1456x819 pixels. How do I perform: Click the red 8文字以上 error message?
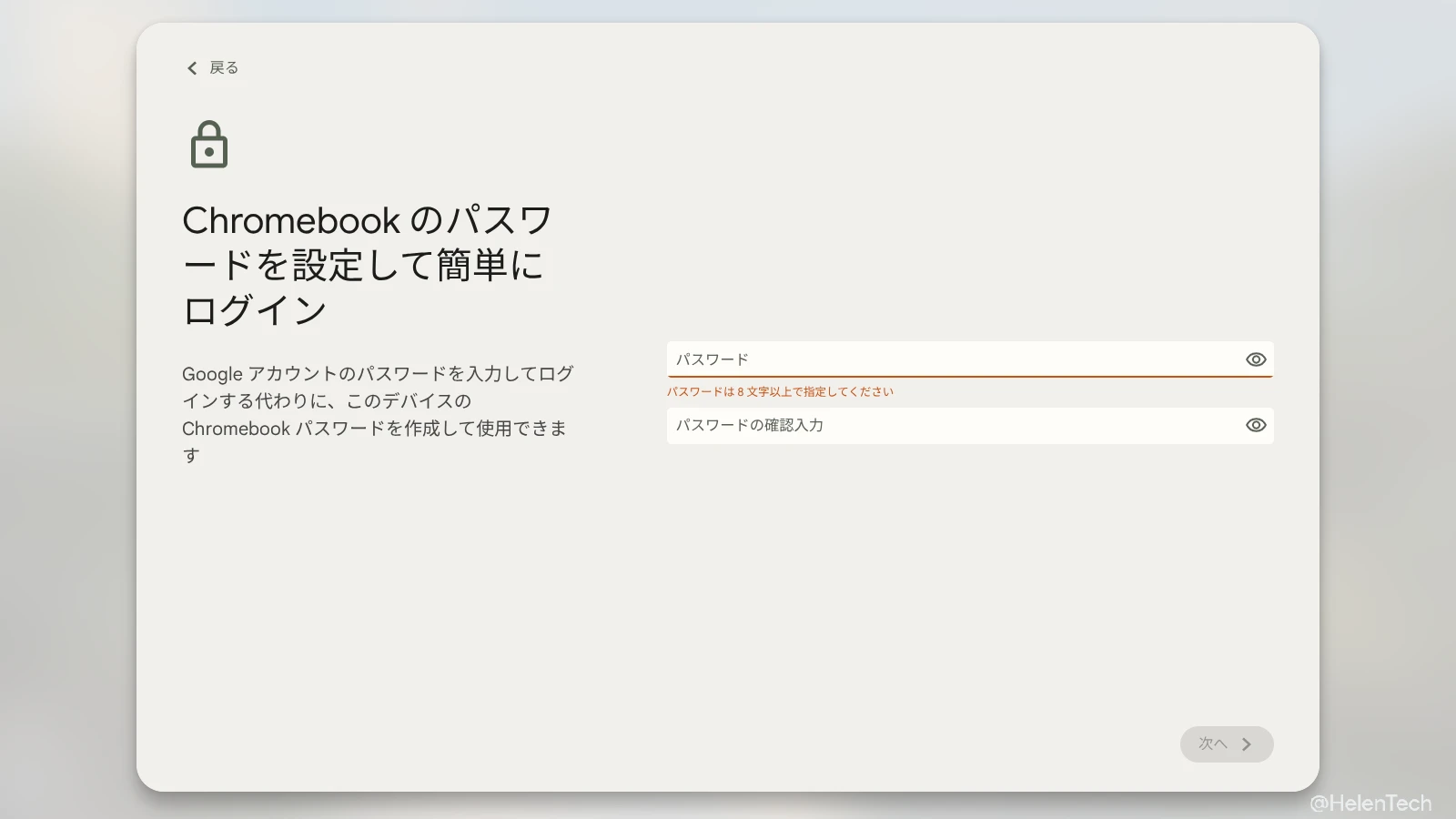(x=780, y=392)
